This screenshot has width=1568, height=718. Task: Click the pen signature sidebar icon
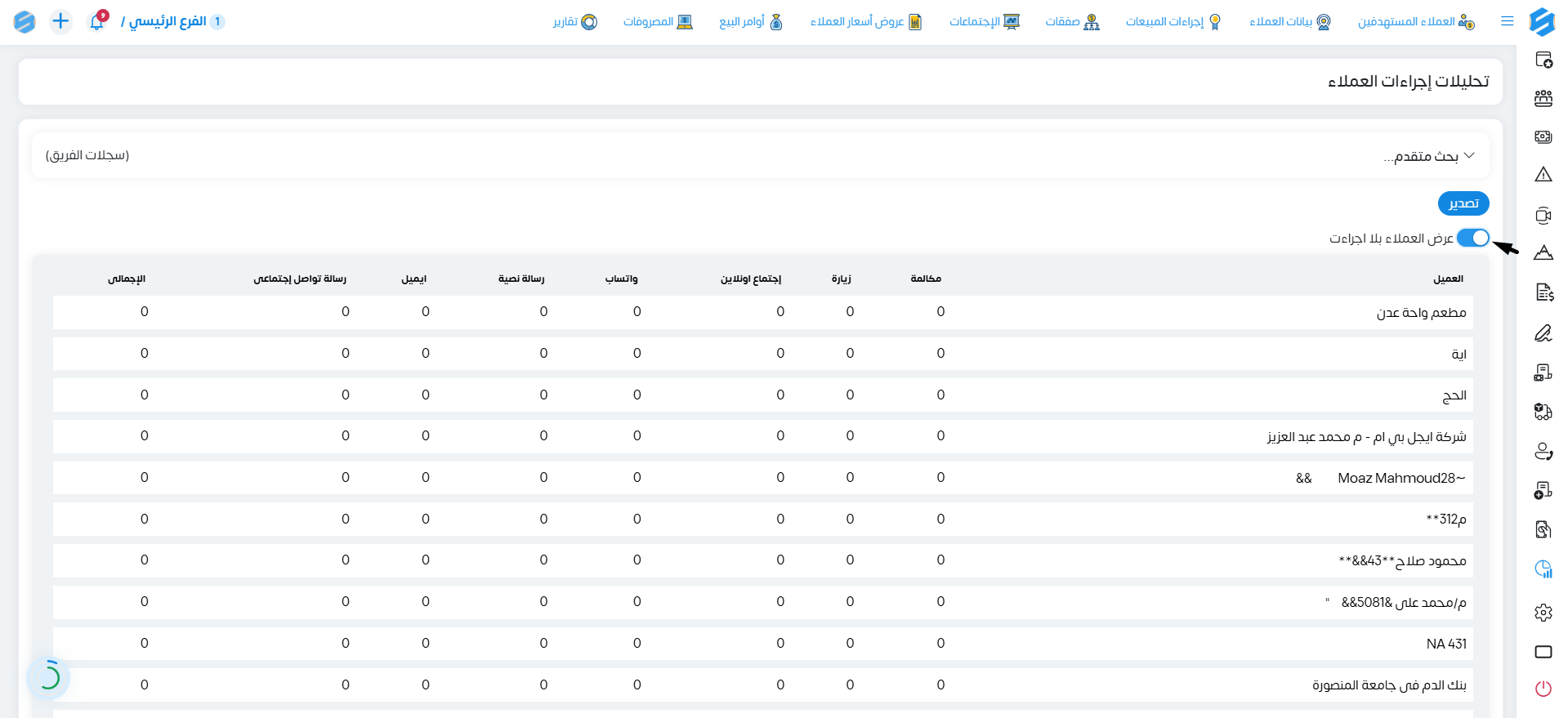coord(1543,332)
